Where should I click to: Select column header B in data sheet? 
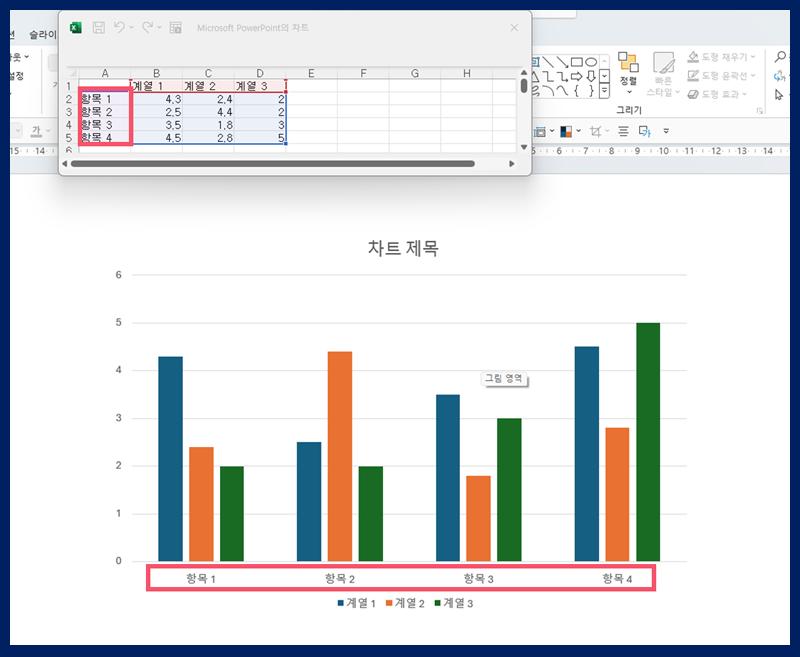click(156, 73)
